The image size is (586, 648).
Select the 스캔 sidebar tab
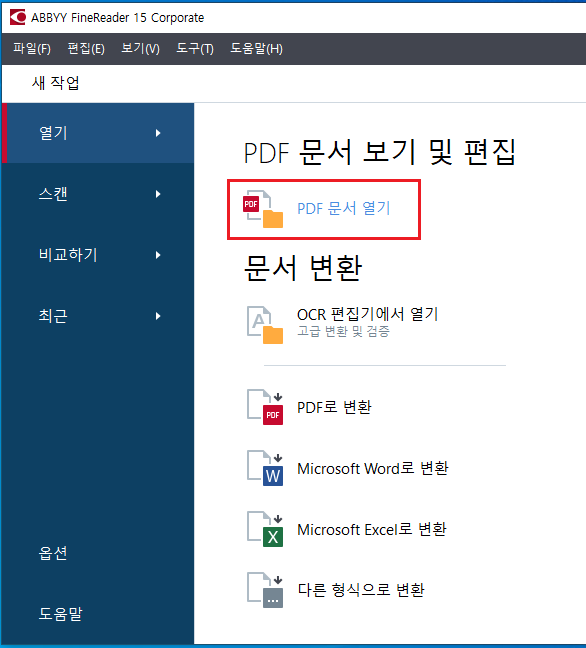(98, 194)
